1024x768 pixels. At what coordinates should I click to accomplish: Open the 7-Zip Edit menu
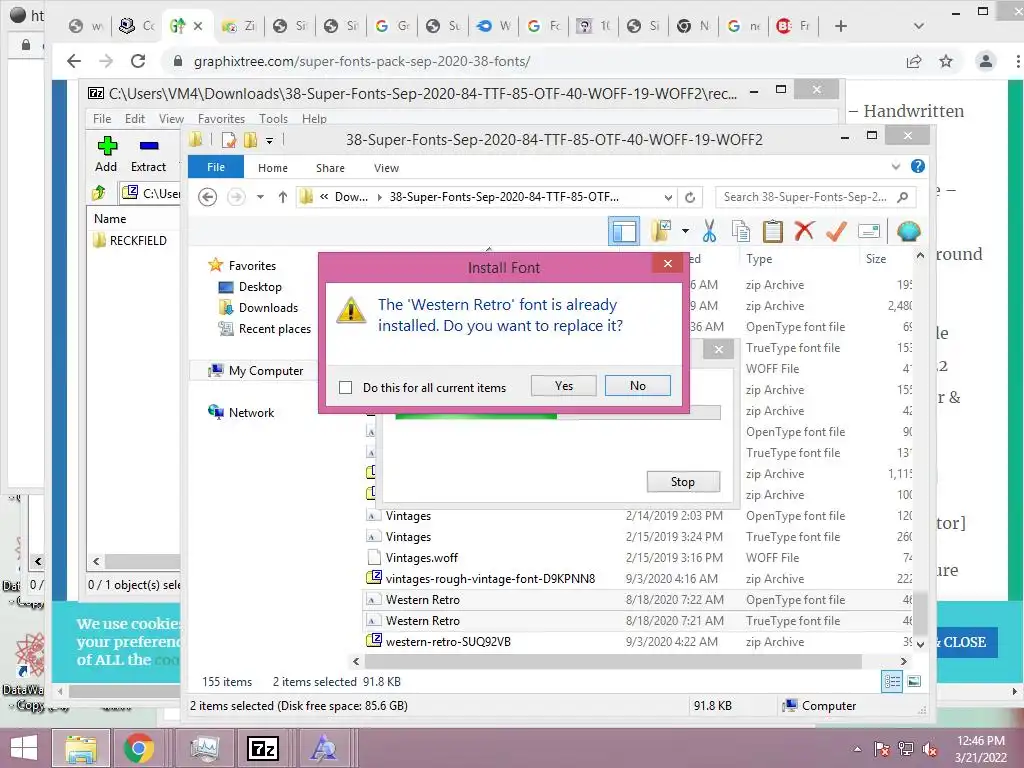coord(135,119)
